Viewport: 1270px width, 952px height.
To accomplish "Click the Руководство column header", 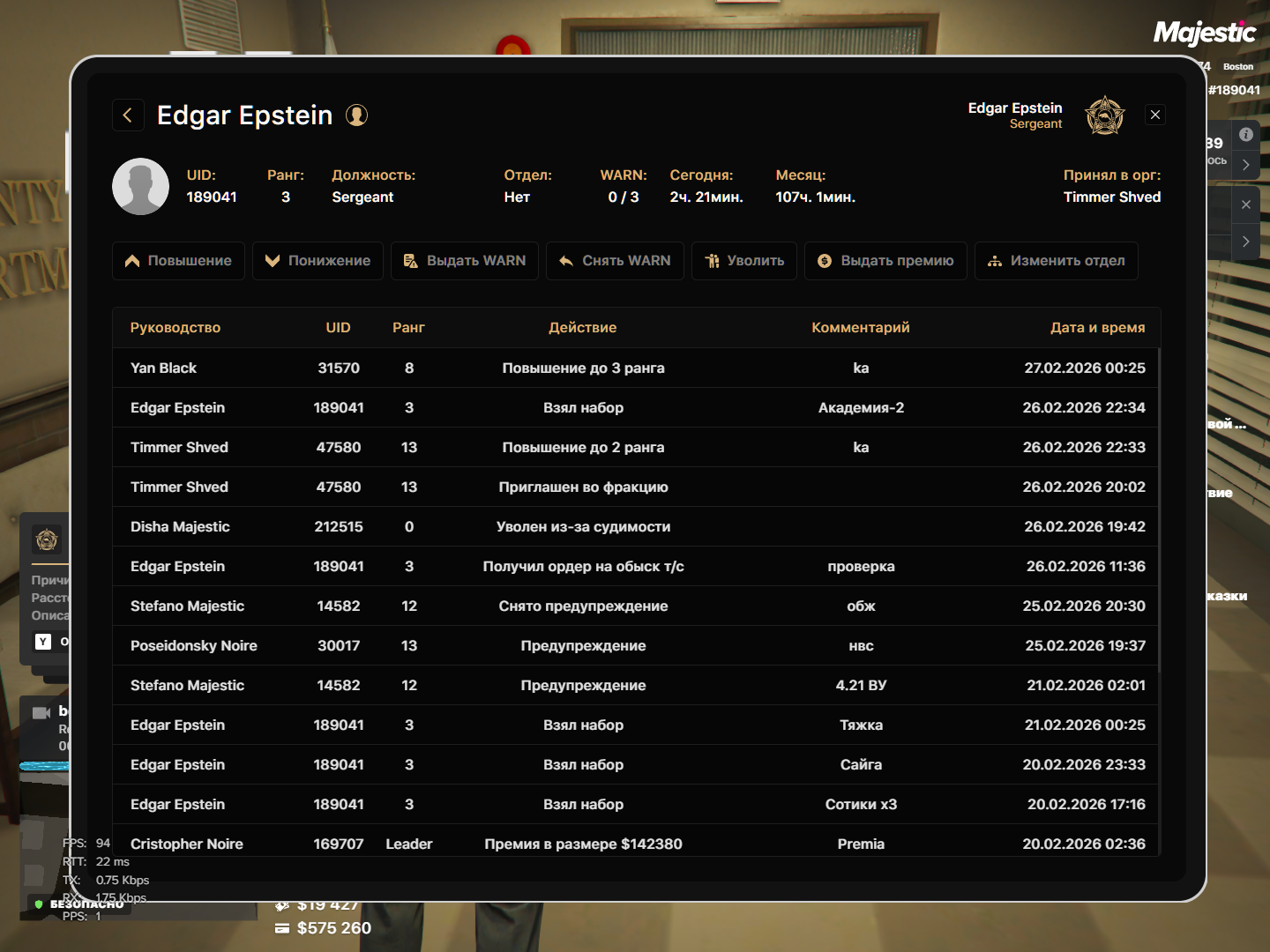I will click(176, 328).
